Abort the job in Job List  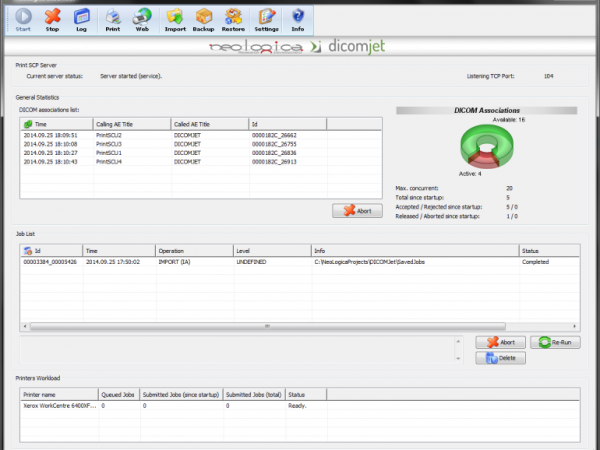click(x=501, y=342)
